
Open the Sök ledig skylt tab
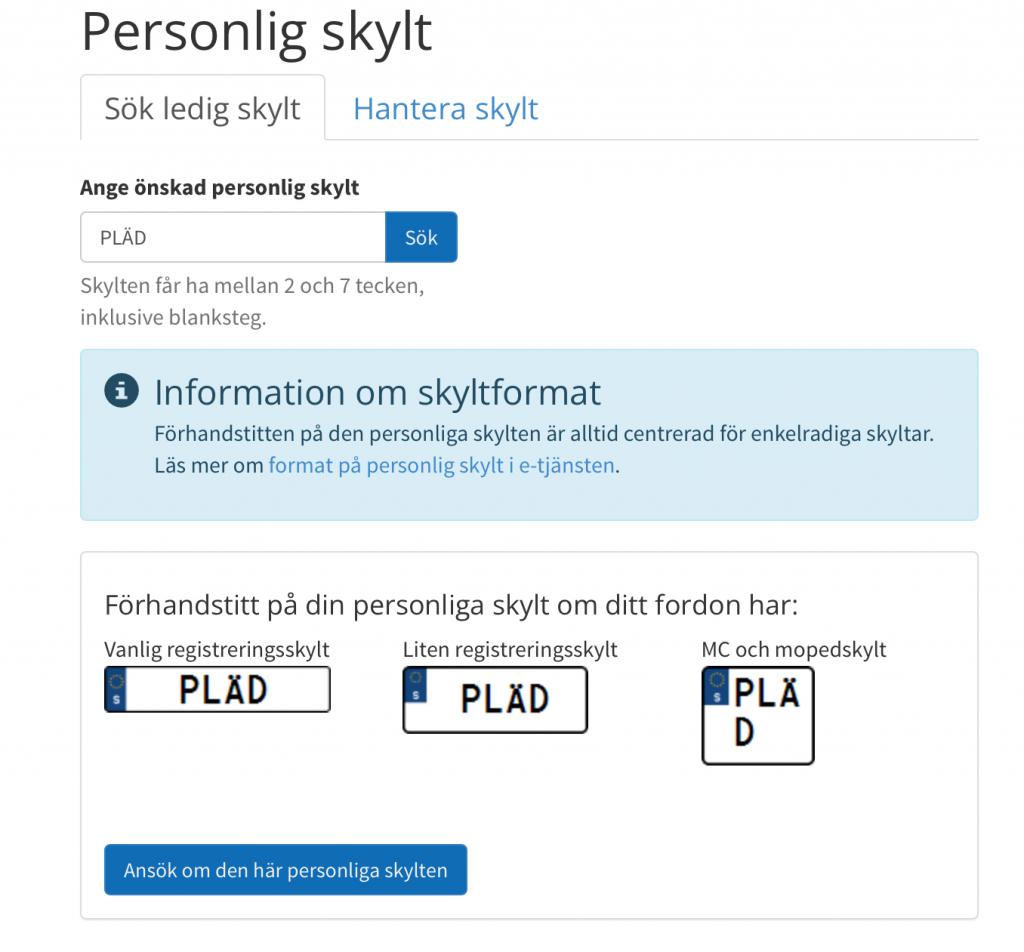(202, 108)
